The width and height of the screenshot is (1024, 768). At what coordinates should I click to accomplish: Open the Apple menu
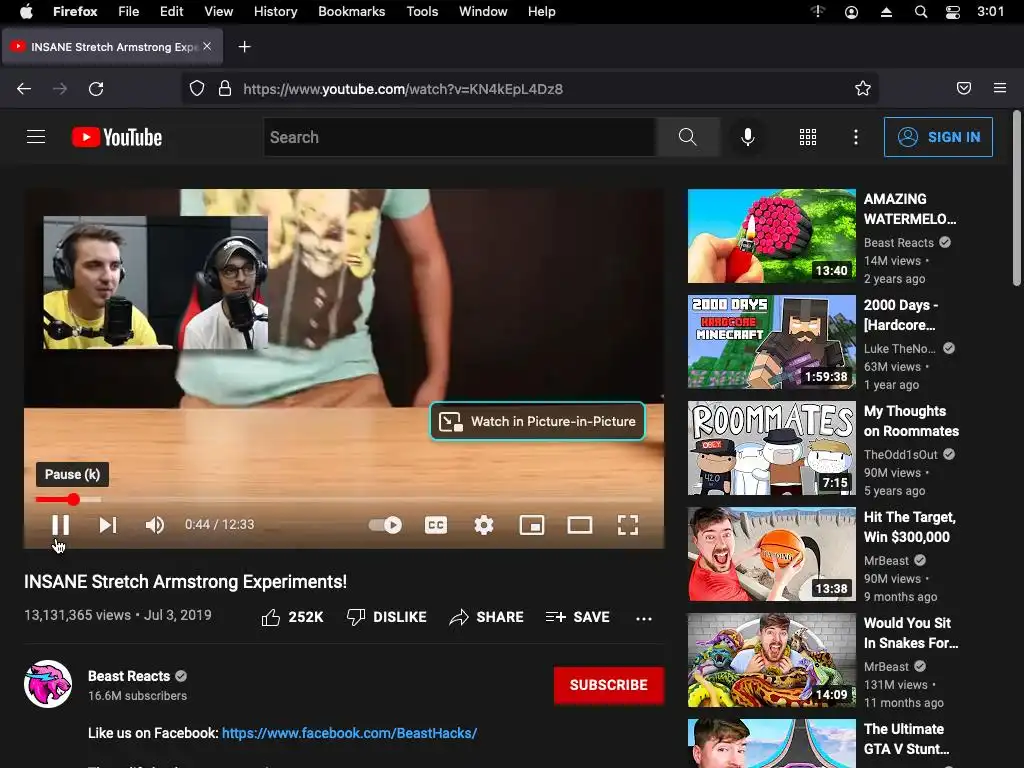(26, 12)
